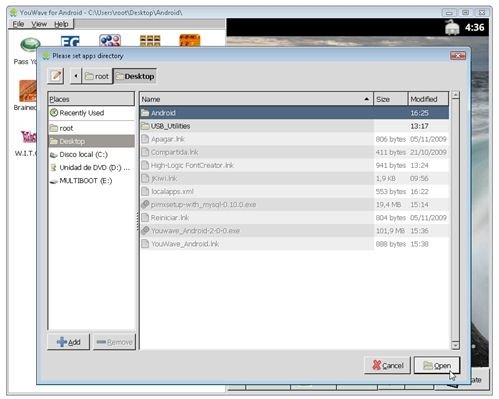Click the Pass app icon in YouWave

30,45
